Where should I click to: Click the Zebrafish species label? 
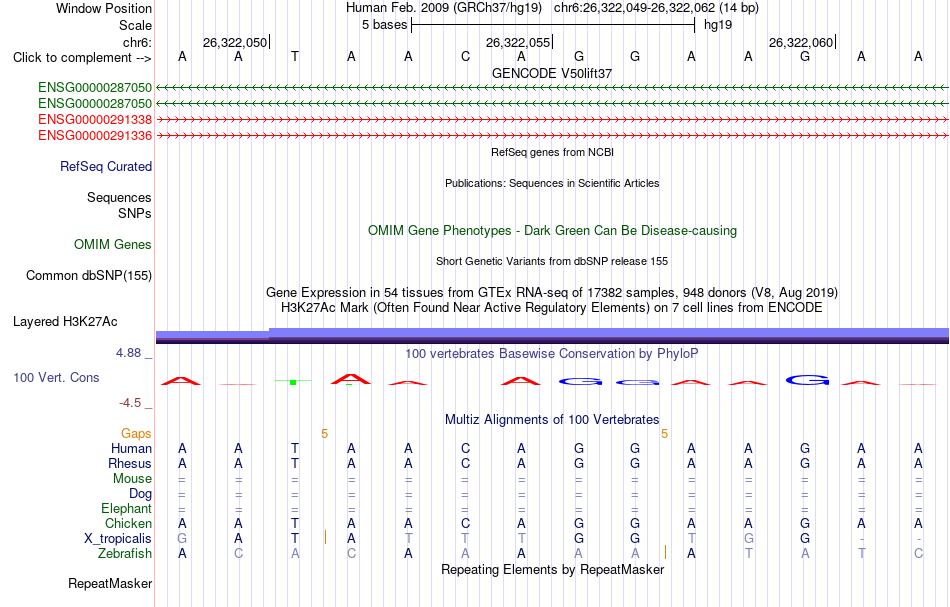pos(125,554)
